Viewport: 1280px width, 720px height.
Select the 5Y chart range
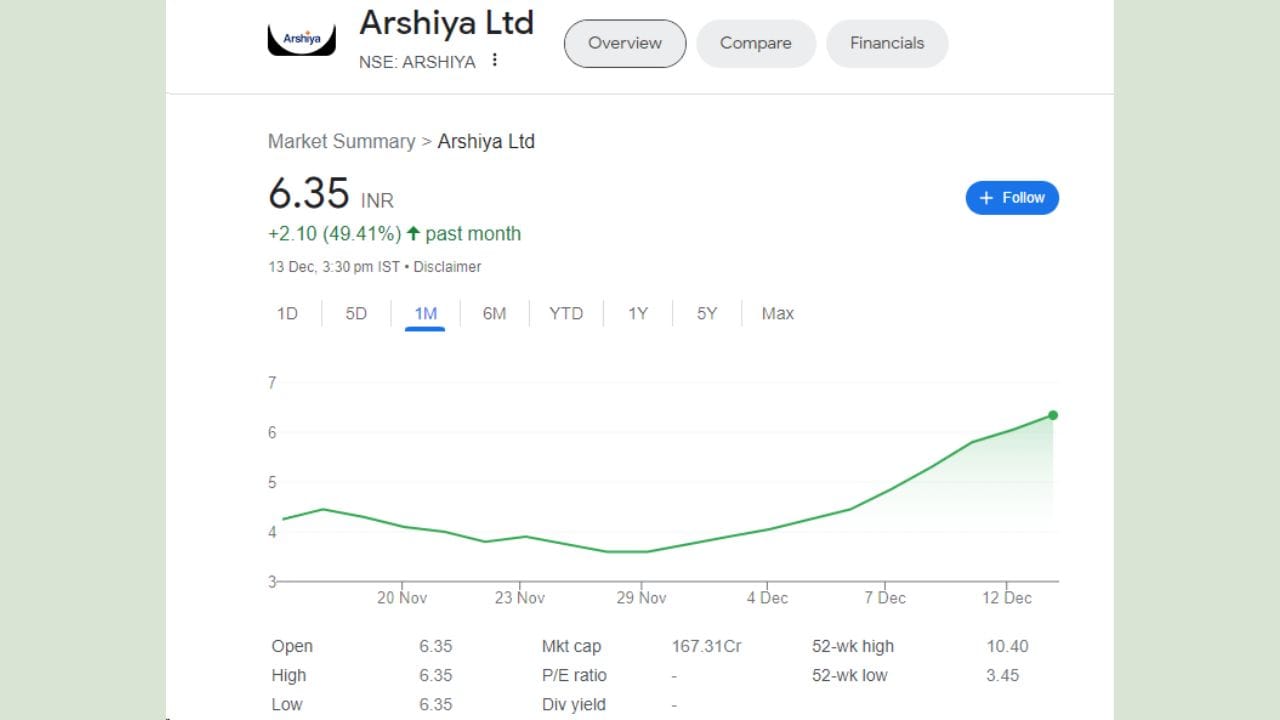[707, 314]
